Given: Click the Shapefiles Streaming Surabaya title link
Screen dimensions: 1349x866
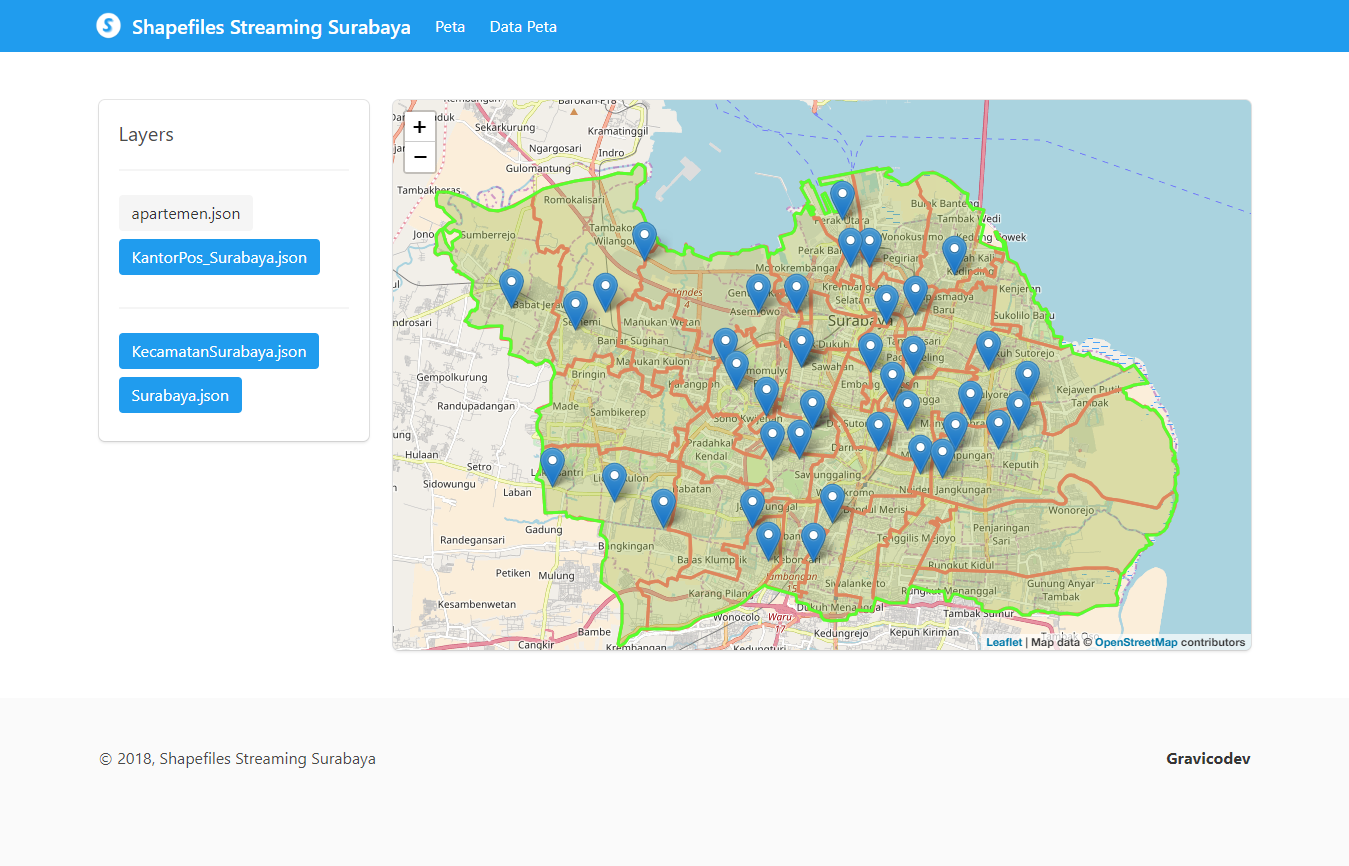Looking at the screenshot, I should pos(271,27).
